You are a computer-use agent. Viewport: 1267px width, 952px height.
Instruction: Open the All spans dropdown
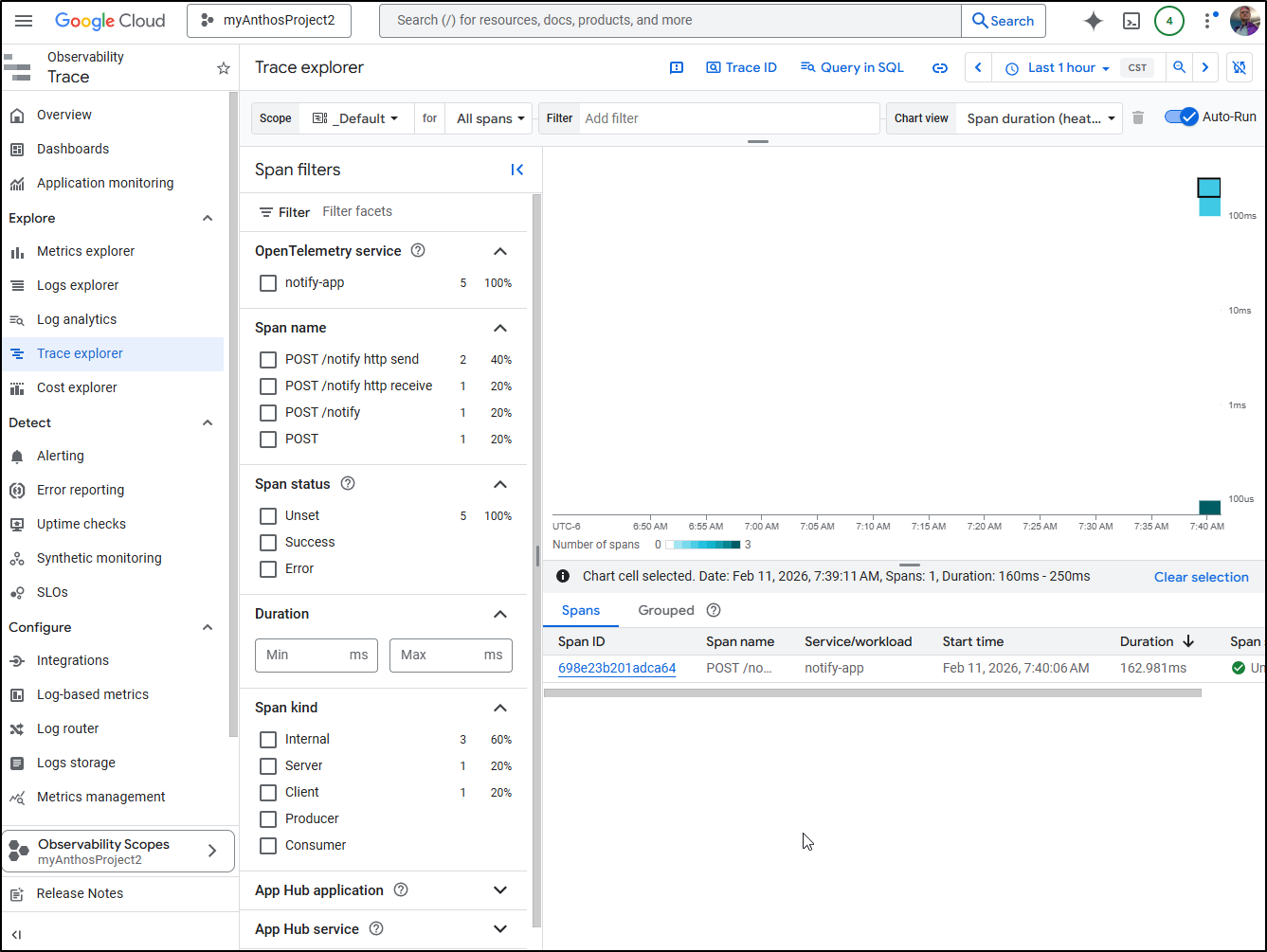click(x=489, y=118)
